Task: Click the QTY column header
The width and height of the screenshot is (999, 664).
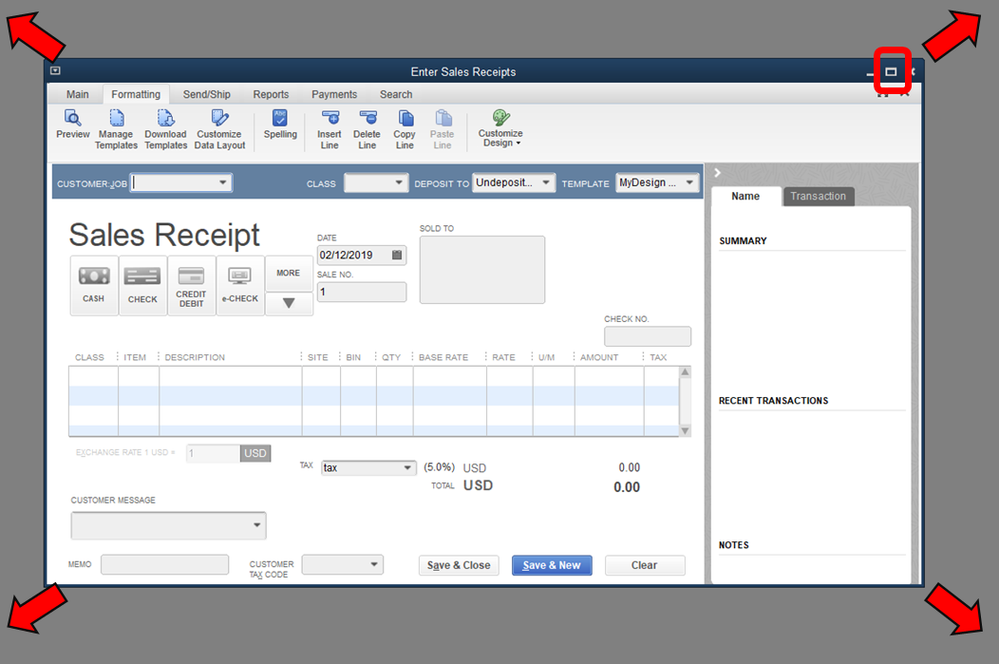Action: click(x=391, y=357)
